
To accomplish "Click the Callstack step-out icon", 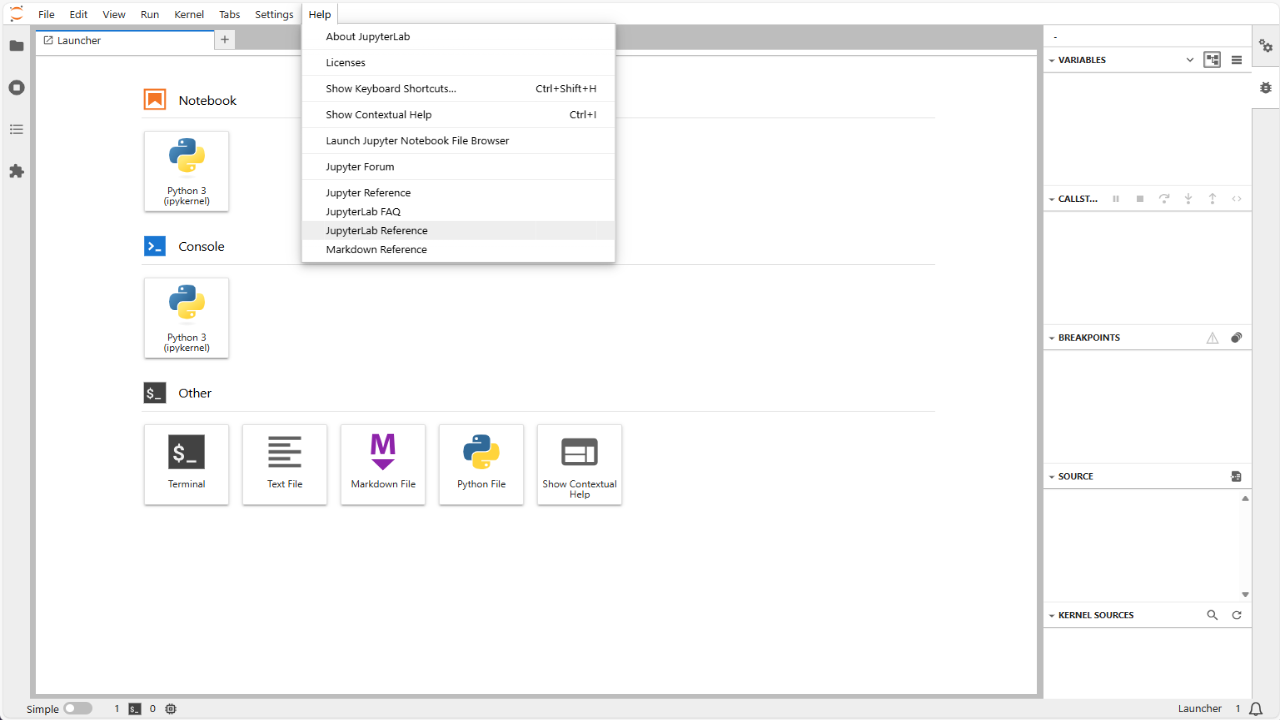I will click(x=1212, y=199).
